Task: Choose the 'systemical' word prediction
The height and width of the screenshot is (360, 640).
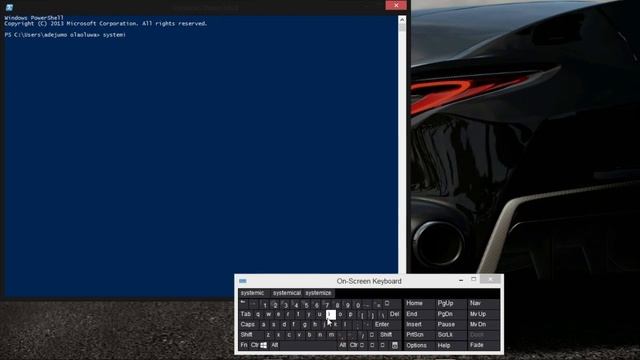Action: [287, 293]
